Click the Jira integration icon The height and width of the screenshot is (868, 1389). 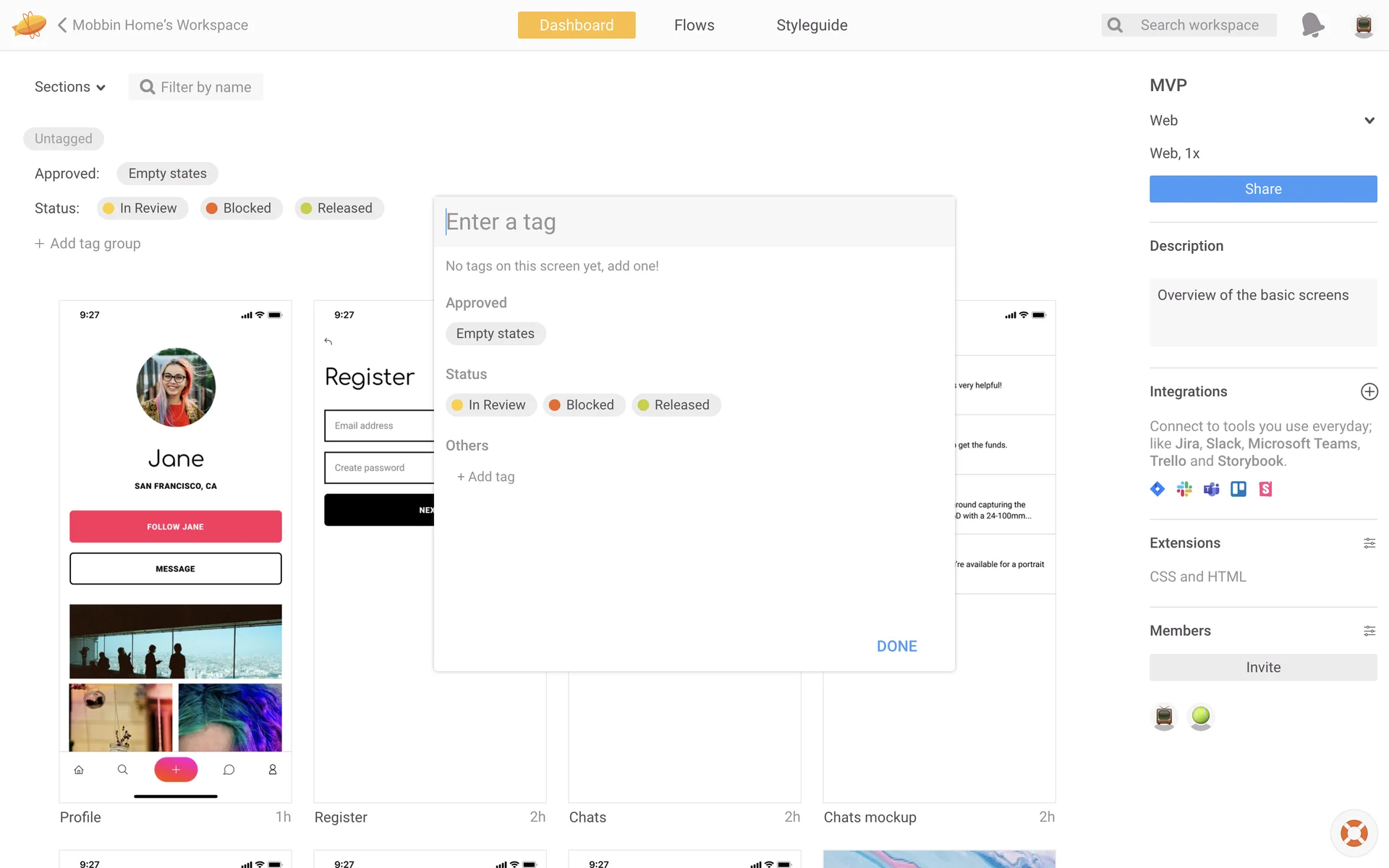point(1157,489)
